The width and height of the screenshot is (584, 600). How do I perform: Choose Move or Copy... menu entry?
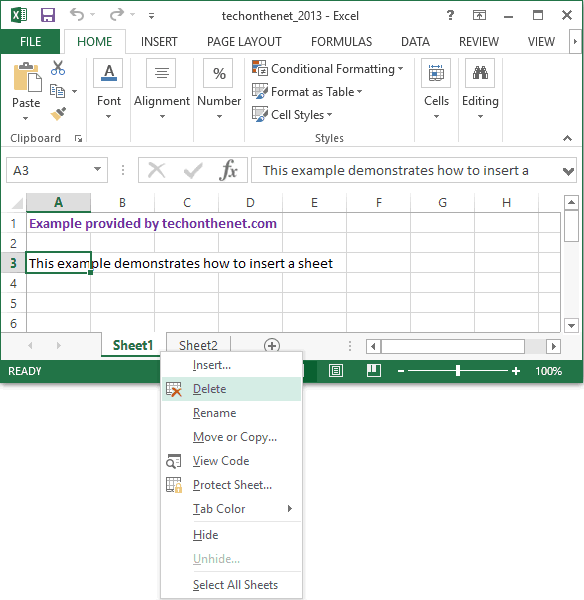[x=231, y=437]
